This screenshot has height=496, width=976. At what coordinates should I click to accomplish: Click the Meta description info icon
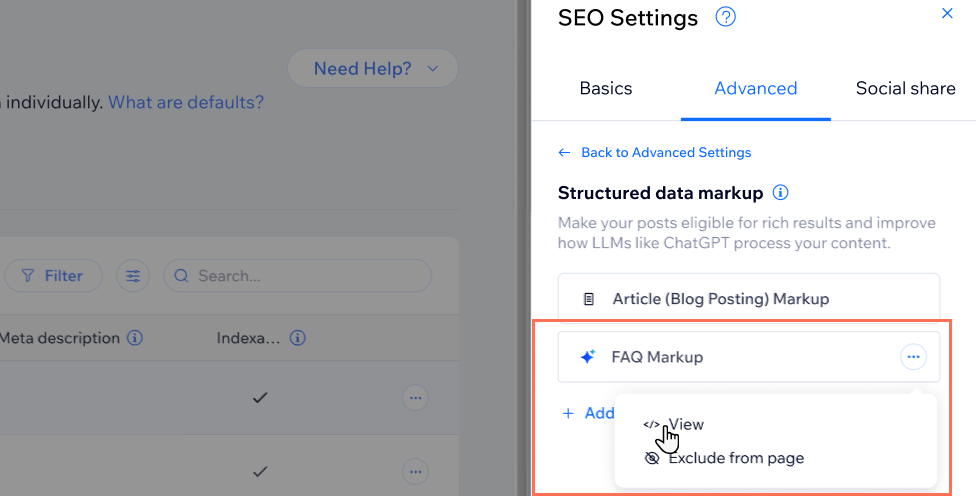tap(135, 338)
